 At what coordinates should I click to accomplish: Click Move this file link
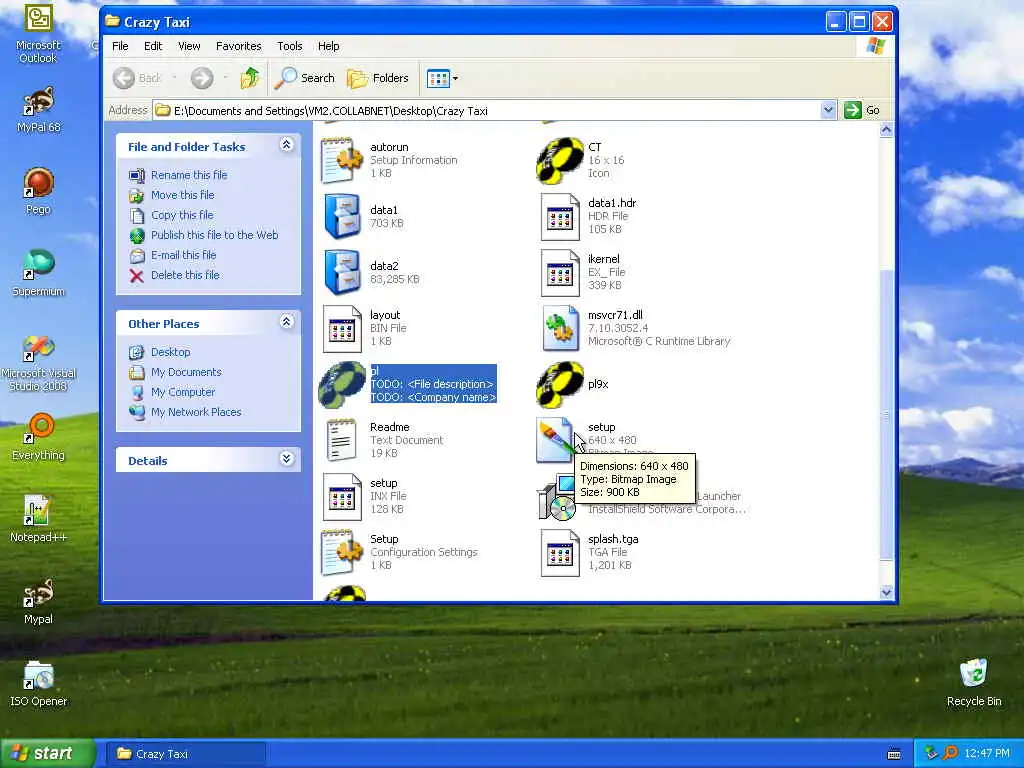point(182,195)
